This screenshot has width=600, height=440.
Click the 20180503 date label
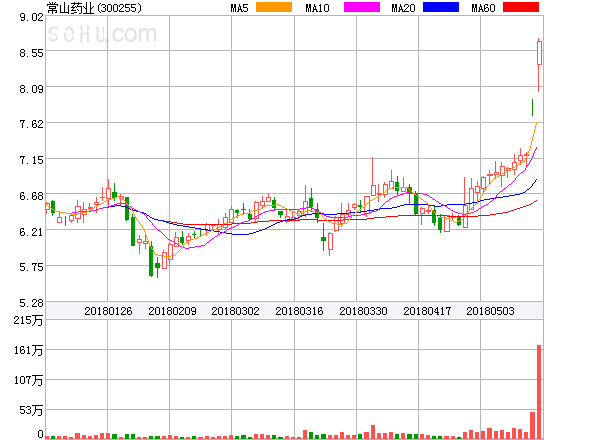pyautogui.click(x=490, y=311)
